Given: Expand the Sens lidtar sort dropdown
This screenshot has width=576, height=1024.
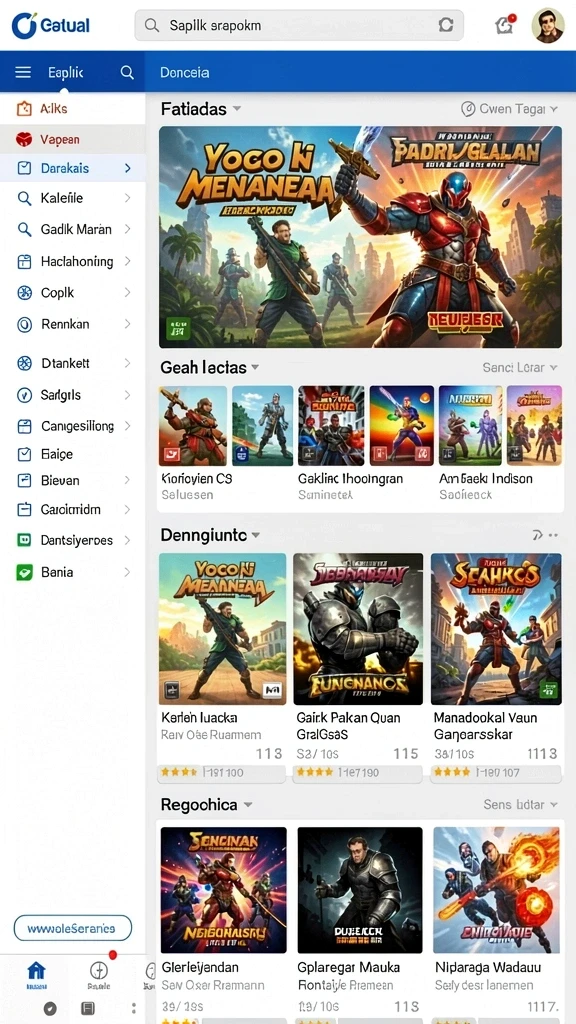Looking at the screenshot, I should point(520,805).
